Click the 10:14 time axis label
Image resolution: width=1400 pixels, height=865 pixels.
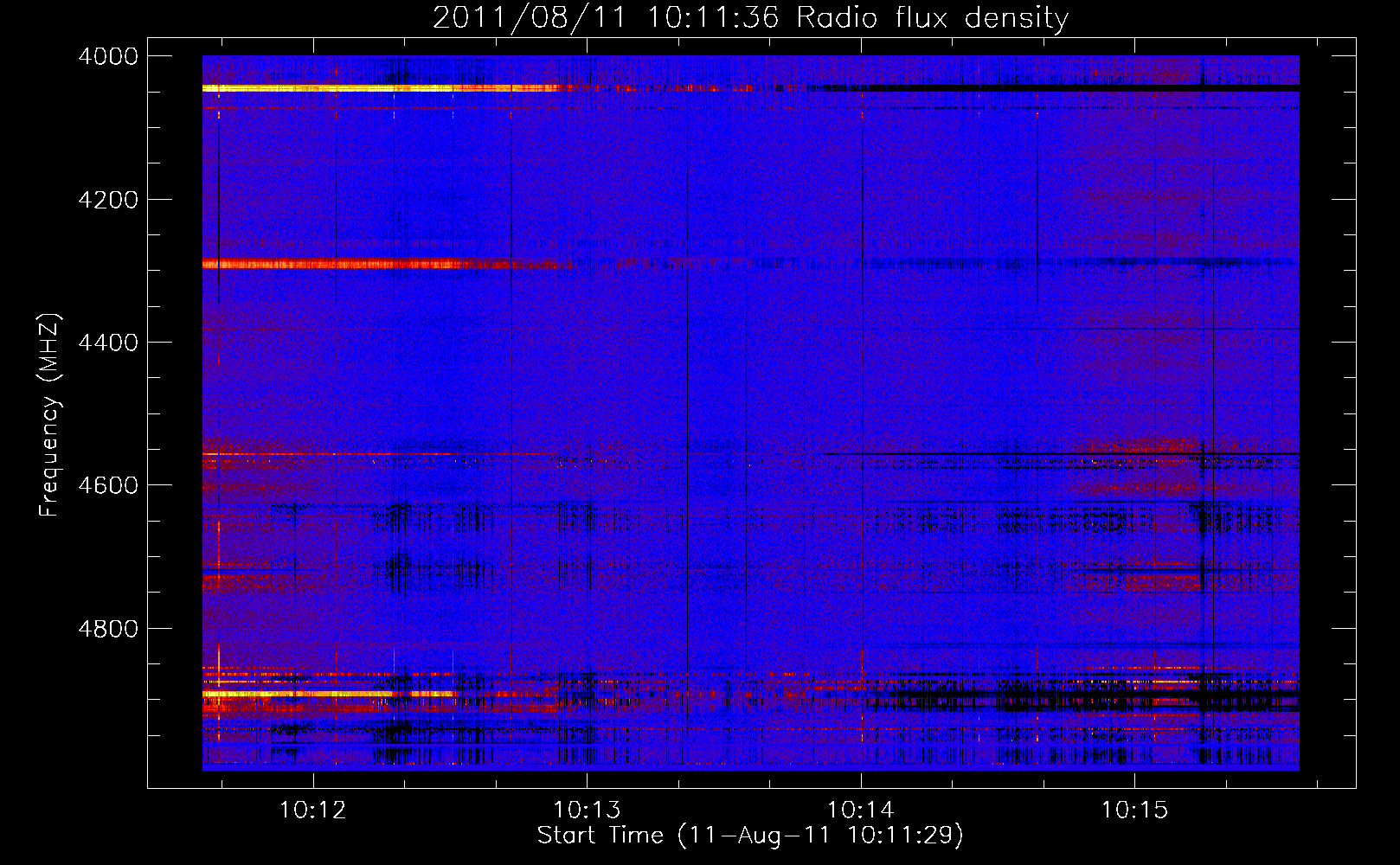[x=860, y=811]
